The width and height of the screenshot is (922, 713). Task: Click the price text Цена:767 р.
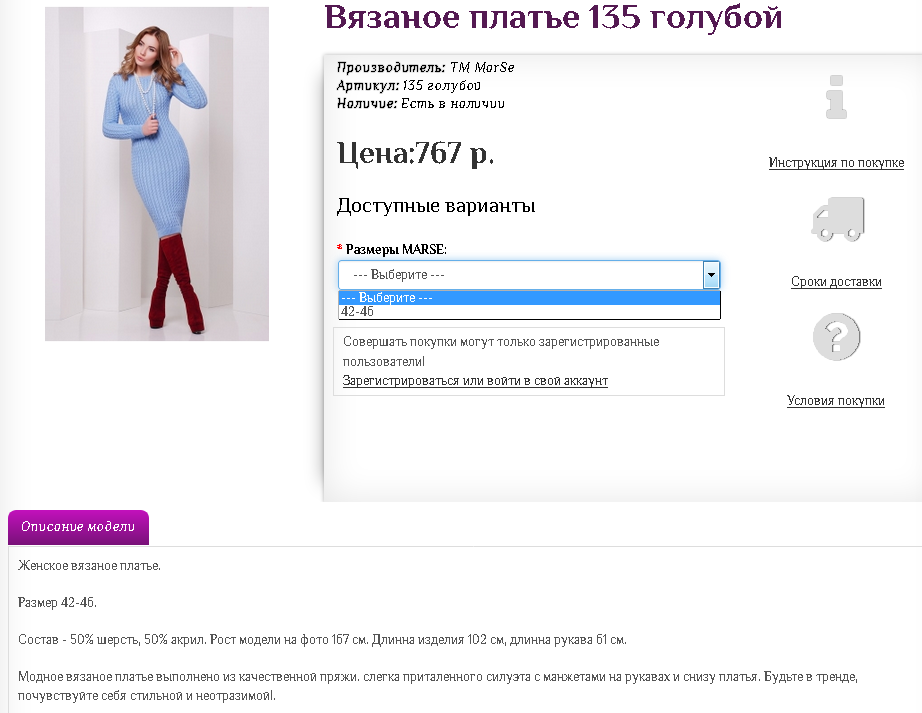pos(416,153)
